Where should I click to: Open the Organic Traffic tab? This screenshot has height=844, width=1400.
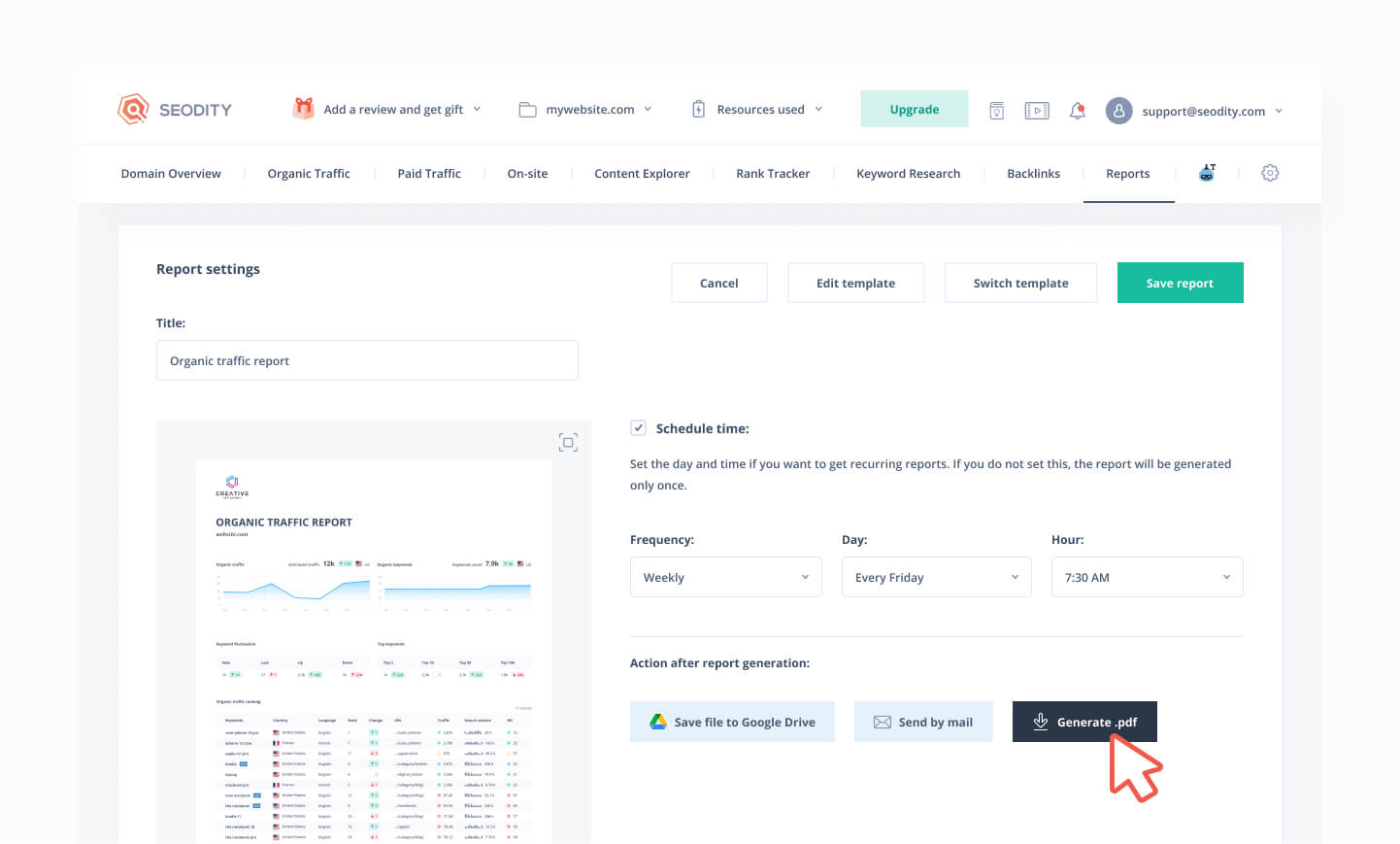click(309, 174)
